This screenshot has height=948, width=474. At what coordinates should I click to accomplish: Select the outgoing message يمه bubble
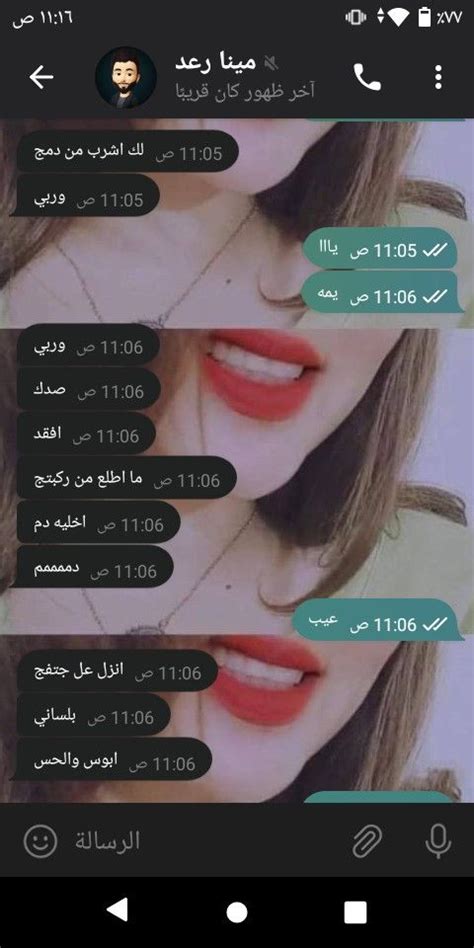(x=382, y=296)
